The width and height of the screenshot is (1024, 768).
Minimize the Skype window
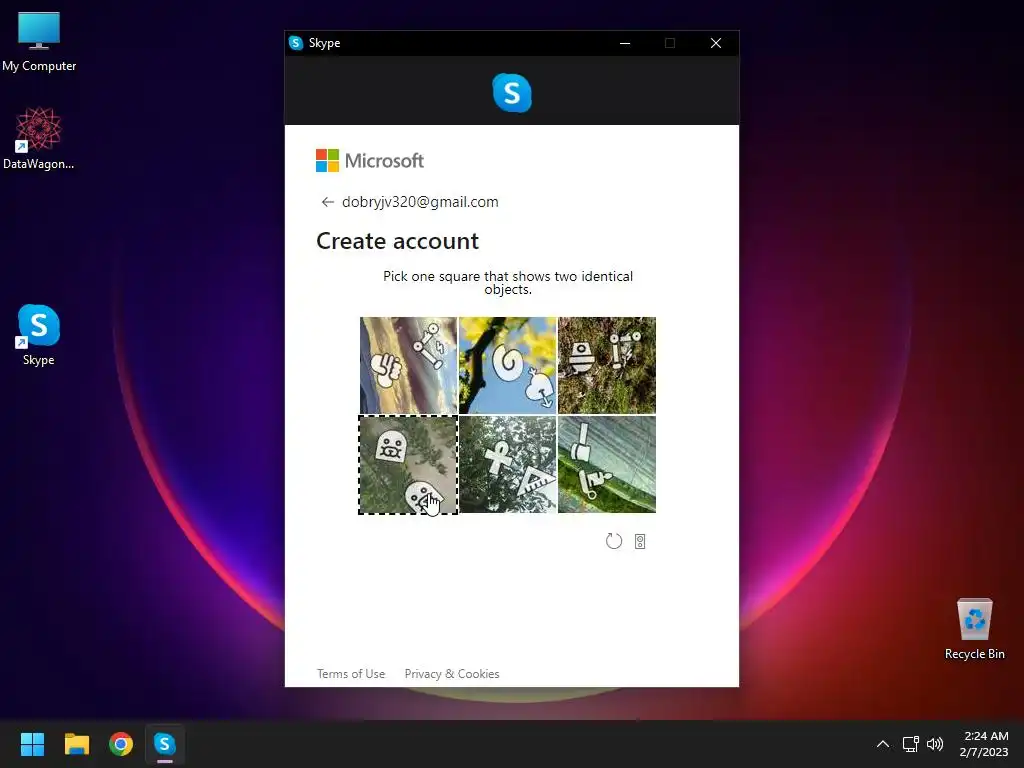point(625,43)
